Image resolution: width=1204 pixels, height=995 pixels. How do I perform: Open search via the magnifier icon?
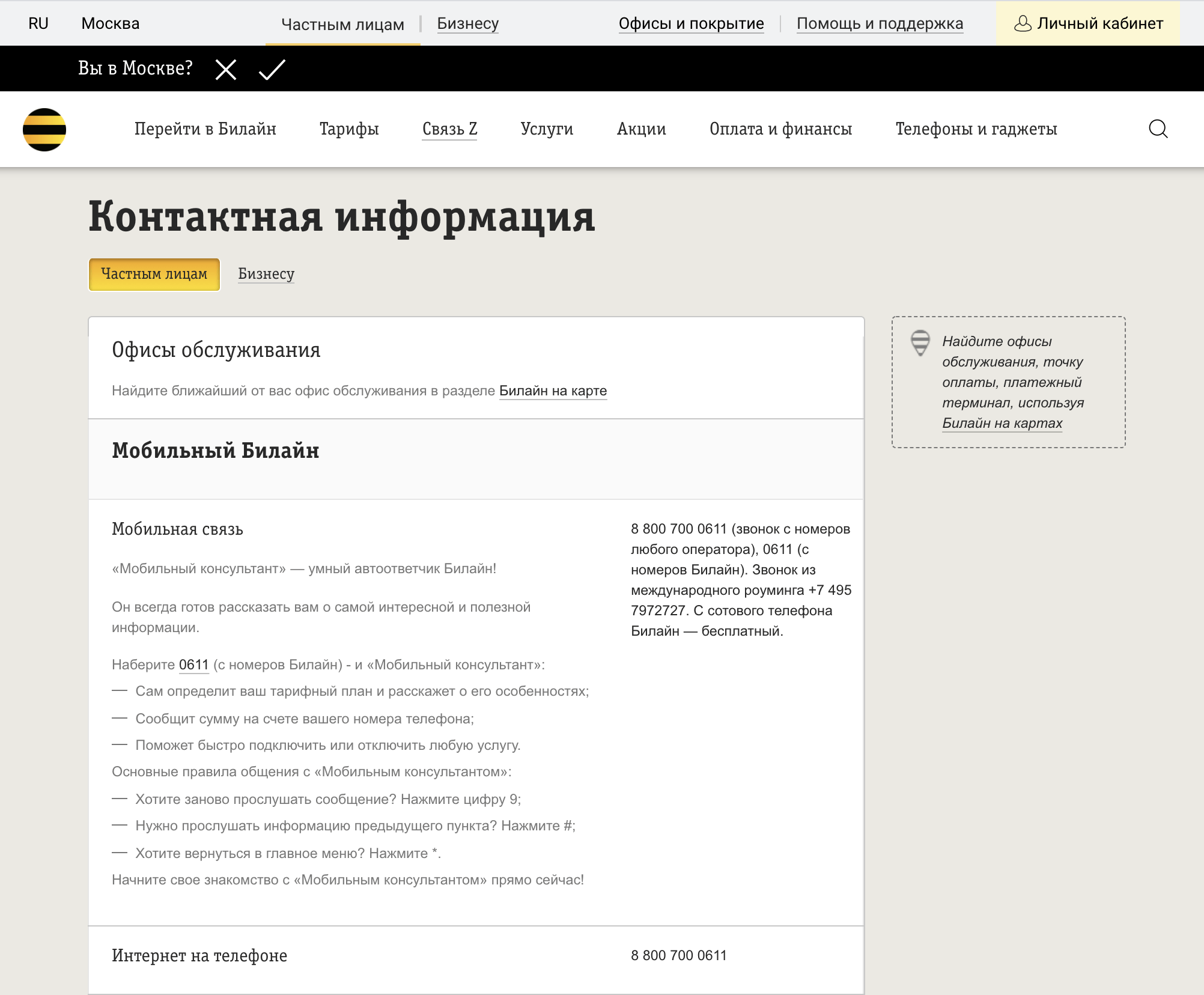[1158, 129]
